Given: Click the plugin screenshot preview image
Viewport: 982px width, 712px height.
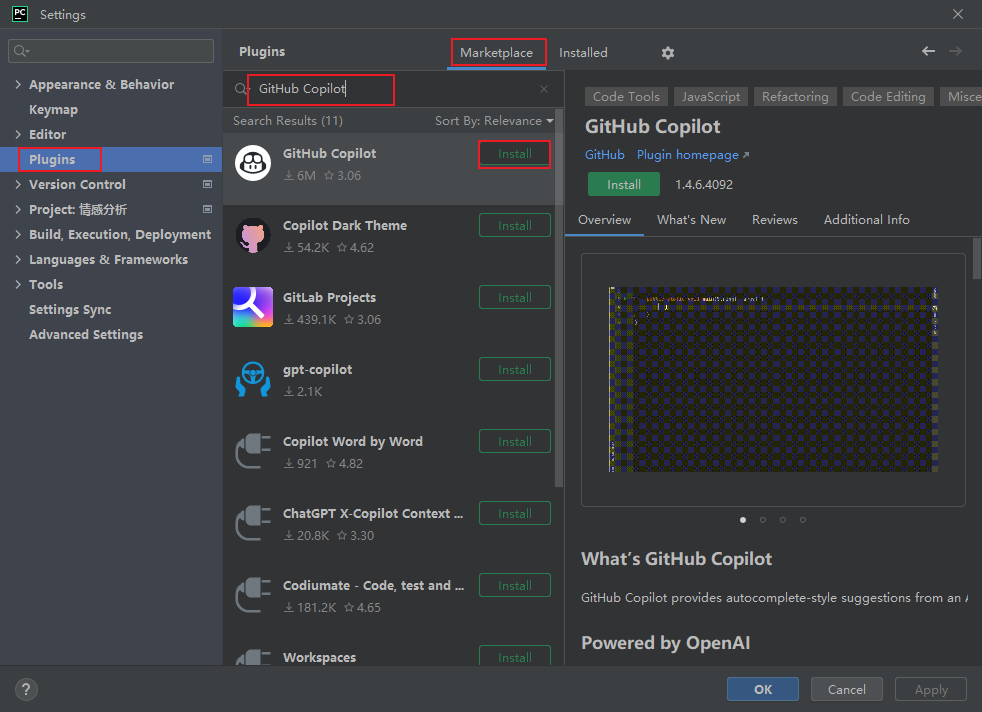Looking at the screenshot, I should [x=773, y=379].
